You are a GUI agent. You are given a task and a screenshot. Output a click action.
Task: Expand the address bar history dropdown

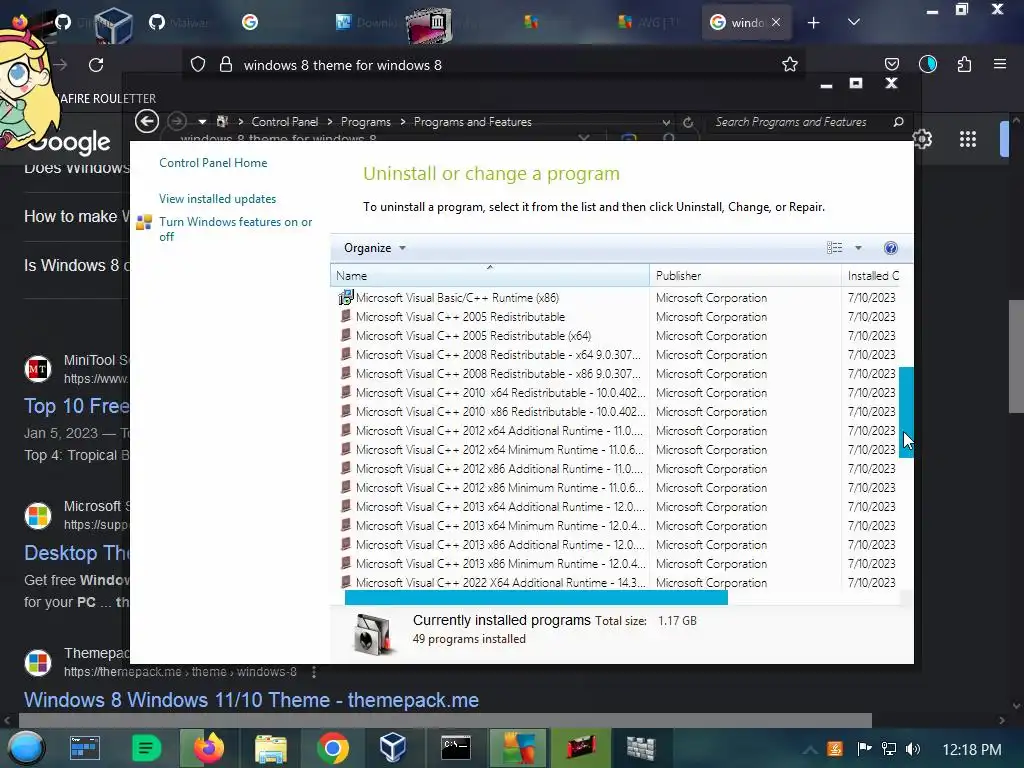(665, 122)
